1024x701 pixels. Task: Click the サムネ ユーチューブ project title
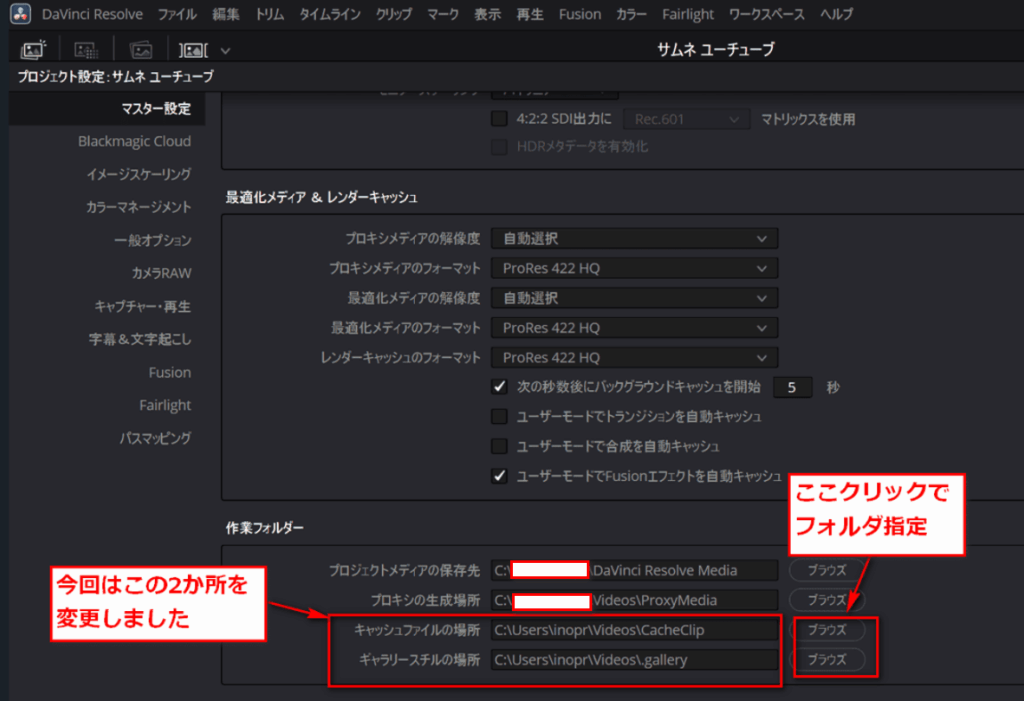pyautogui.click(x=715, y=49)
